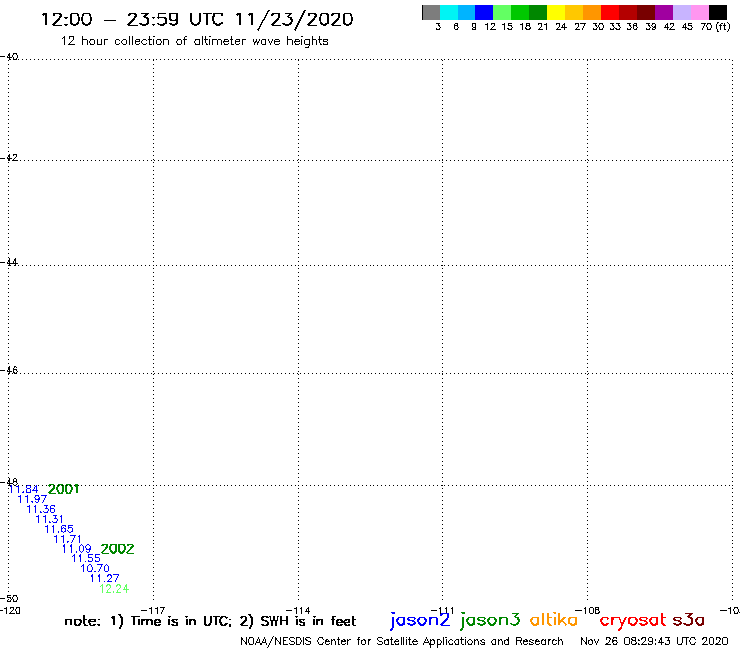
Task: Click the 11.31 wave height value
Action: click(x=50, y=519)
